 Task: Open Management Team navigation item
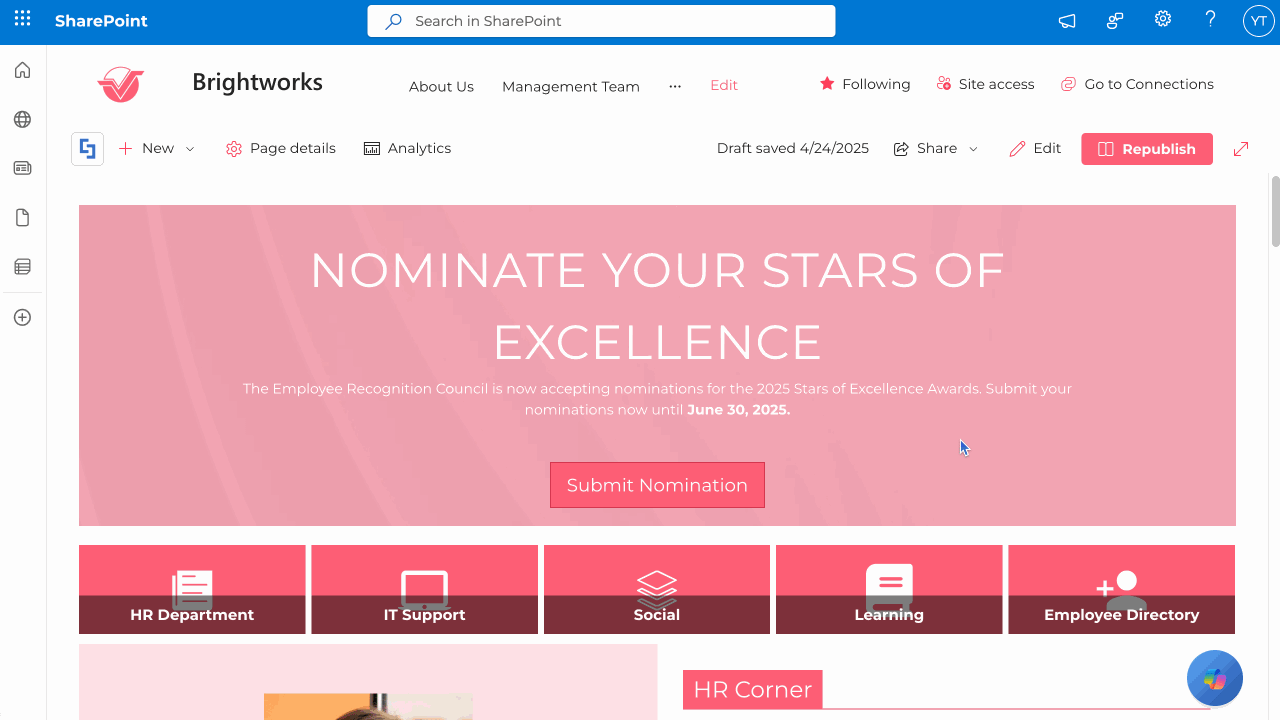(x=571, y=86)
